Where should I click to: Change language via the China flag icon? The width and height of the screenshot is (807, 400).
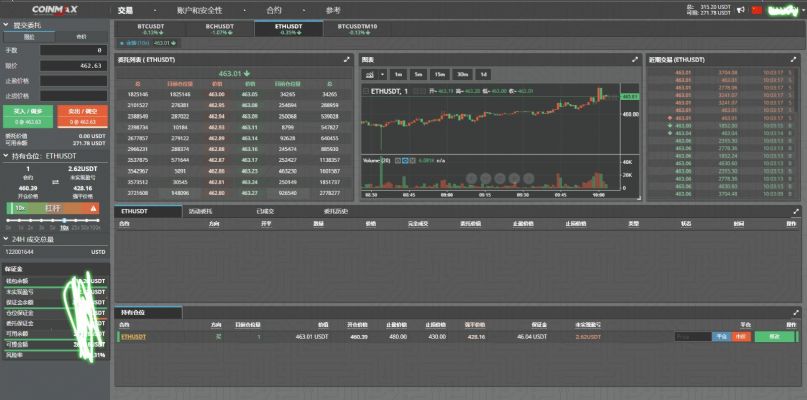tap(757, 10)
